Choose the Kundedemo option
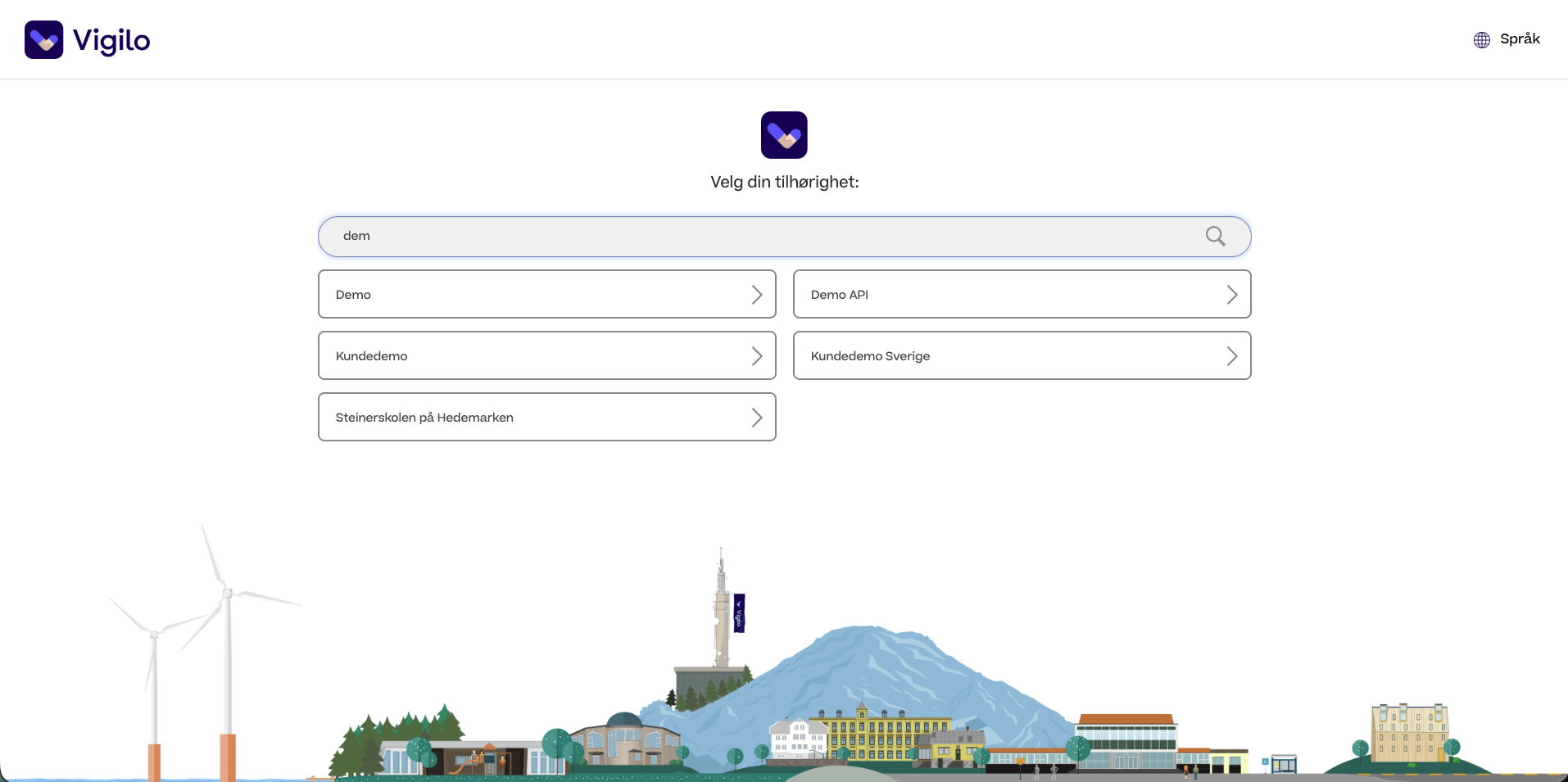 tap(547, 355)
